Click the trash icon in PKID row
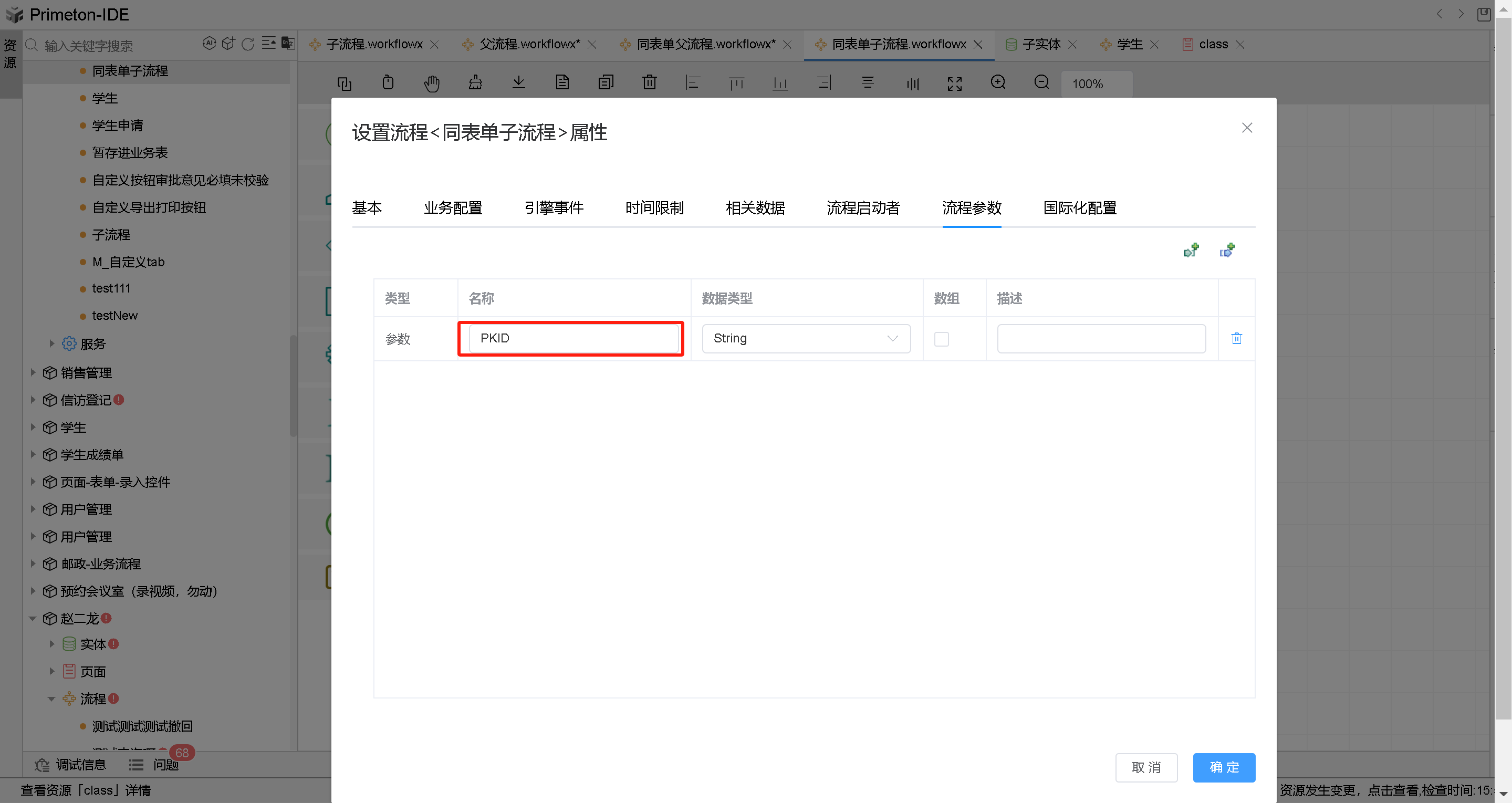The width and height of the screenshot is (1512, 803). pyautogui.click(x=1236, y=338)
